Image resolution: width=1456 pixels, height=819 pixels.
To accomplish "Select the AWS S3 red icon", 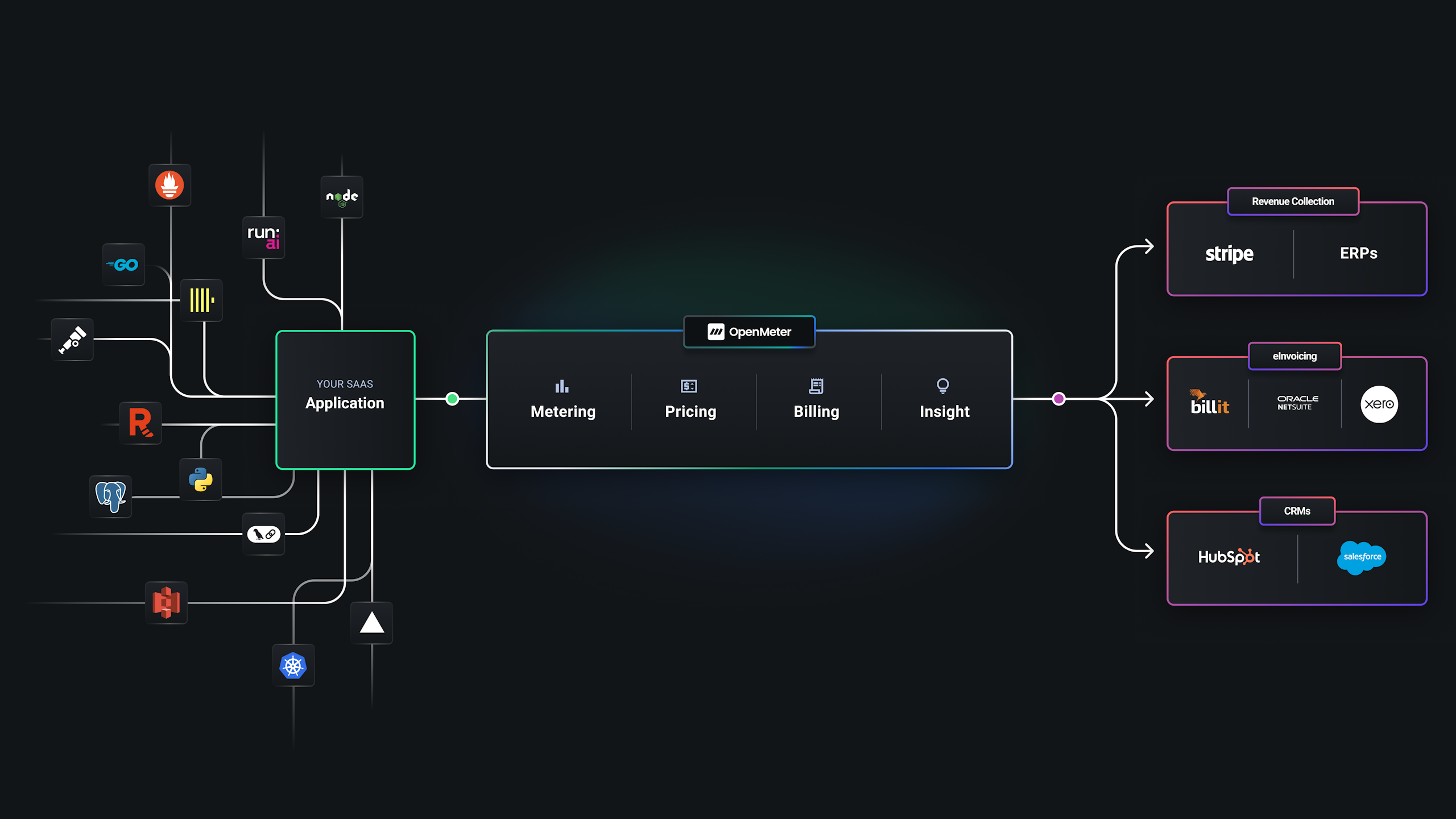I will coord(166,602).
